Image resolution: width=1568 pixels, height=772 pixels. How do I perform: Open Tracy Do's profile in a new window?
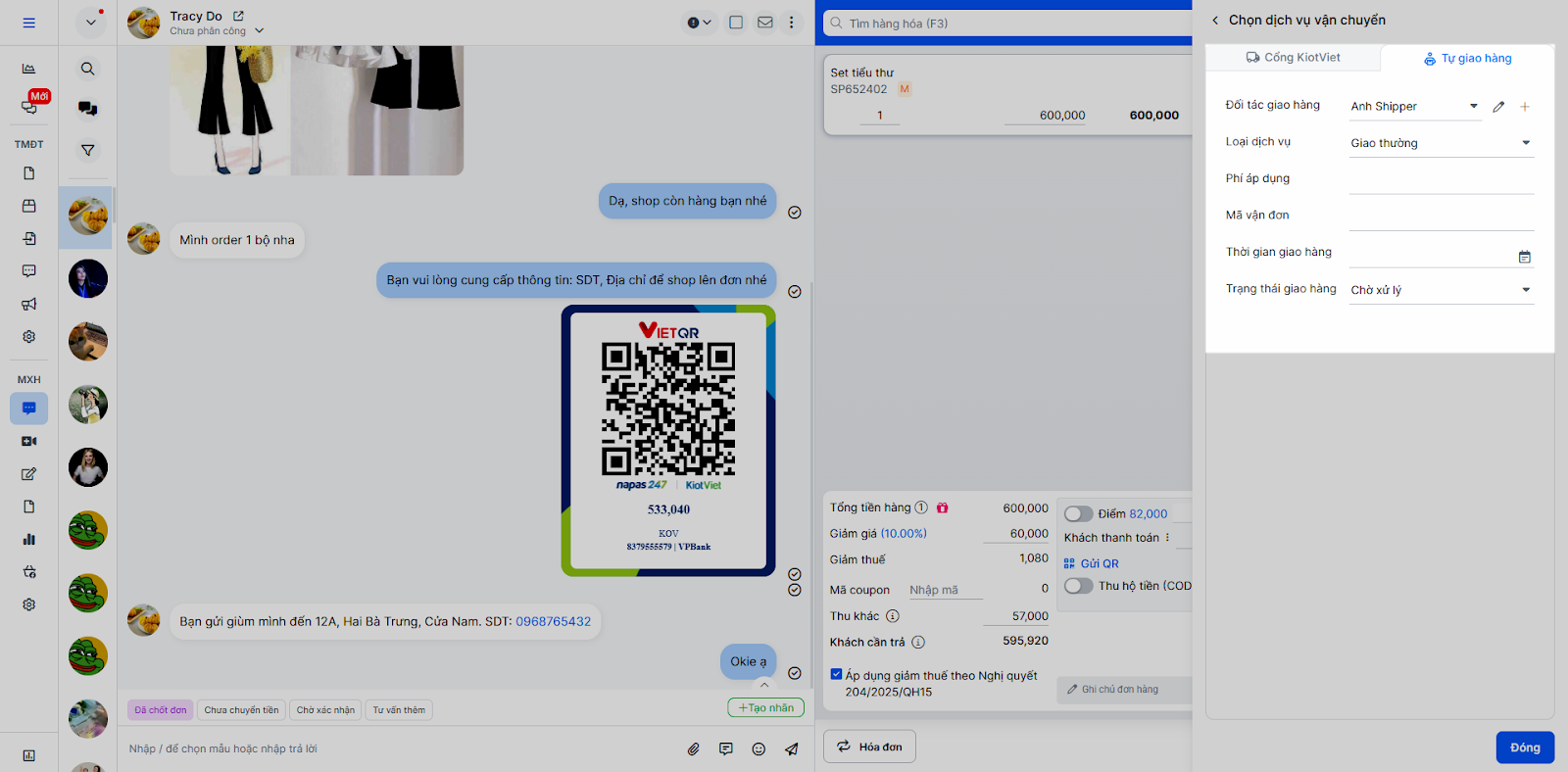[x=238, y=16]
